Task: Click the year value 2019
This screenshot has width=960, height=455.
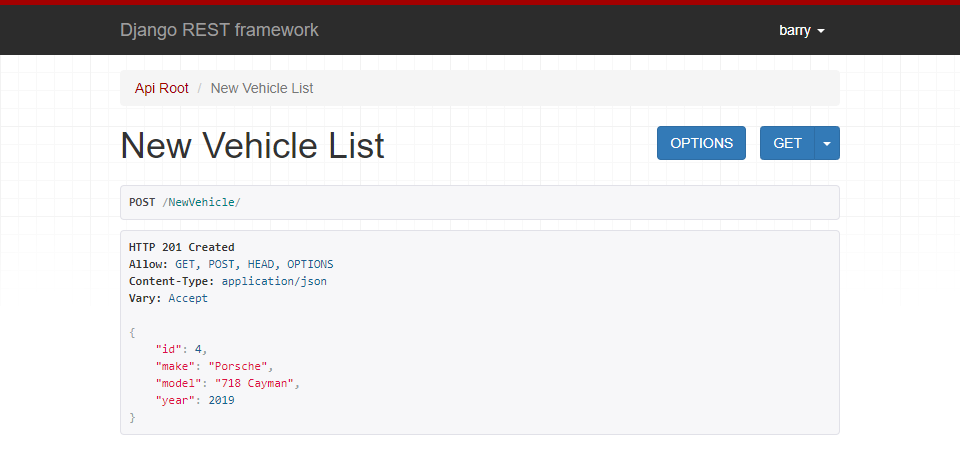Action: [x=222, y=400]
